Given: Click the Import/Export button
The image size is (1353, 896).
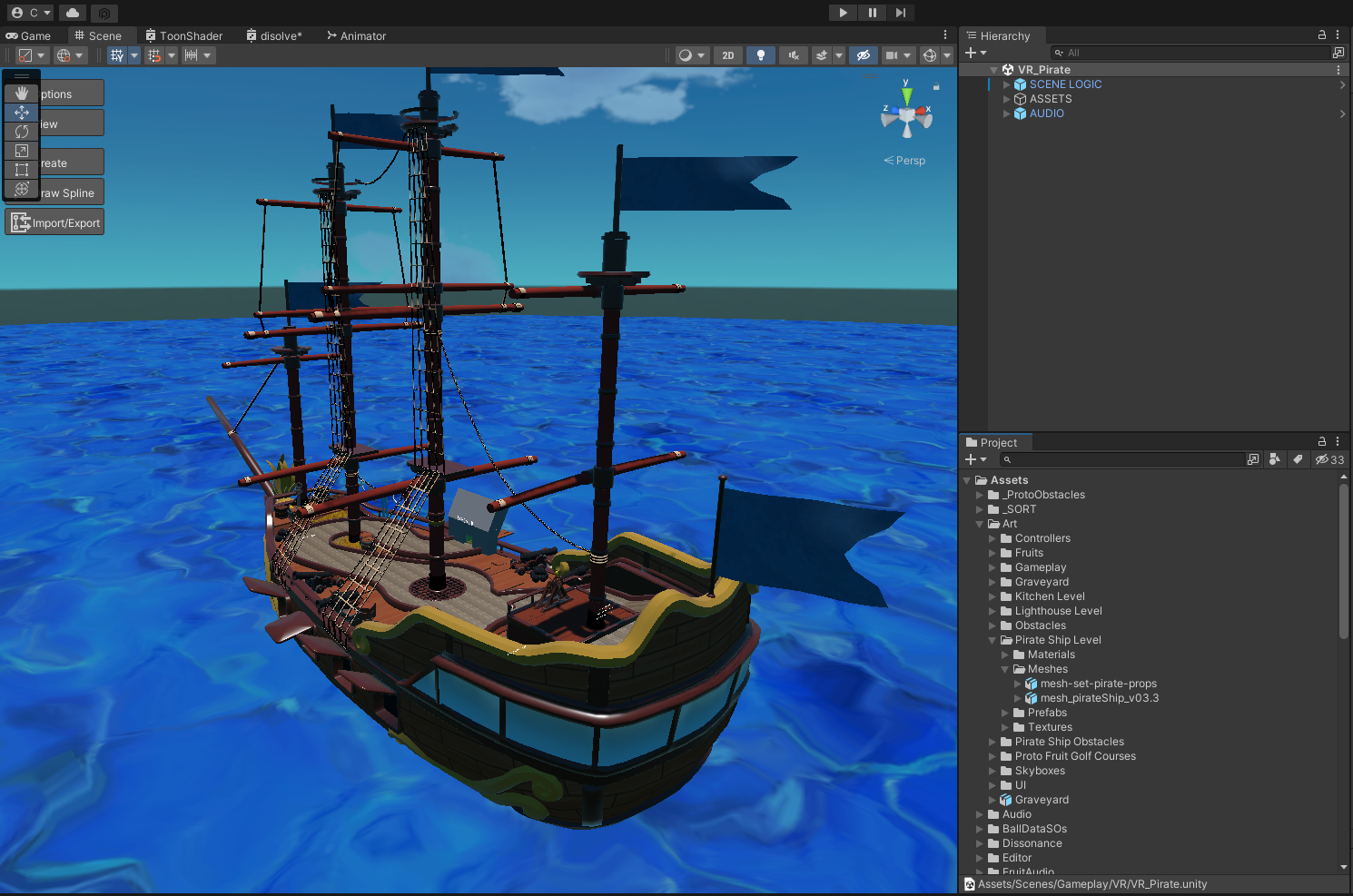Looking at the screenshot, I should tap(55, 222).
